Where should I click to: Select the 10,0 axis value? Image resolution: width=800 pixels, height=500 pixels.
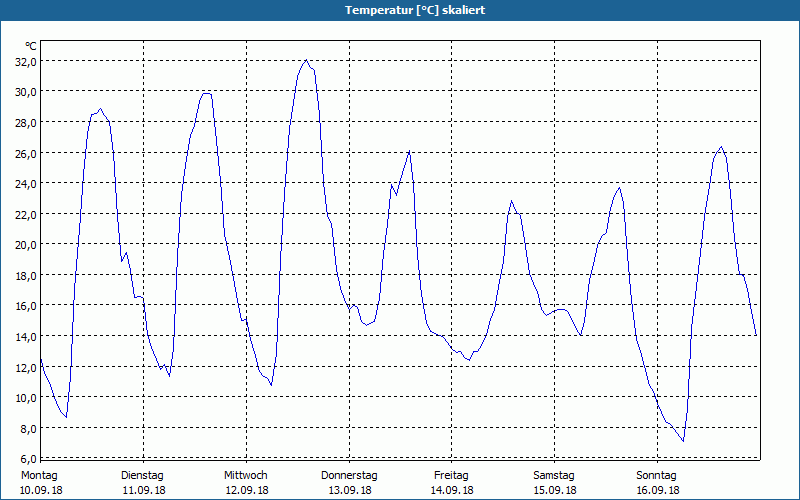[26, 398]
